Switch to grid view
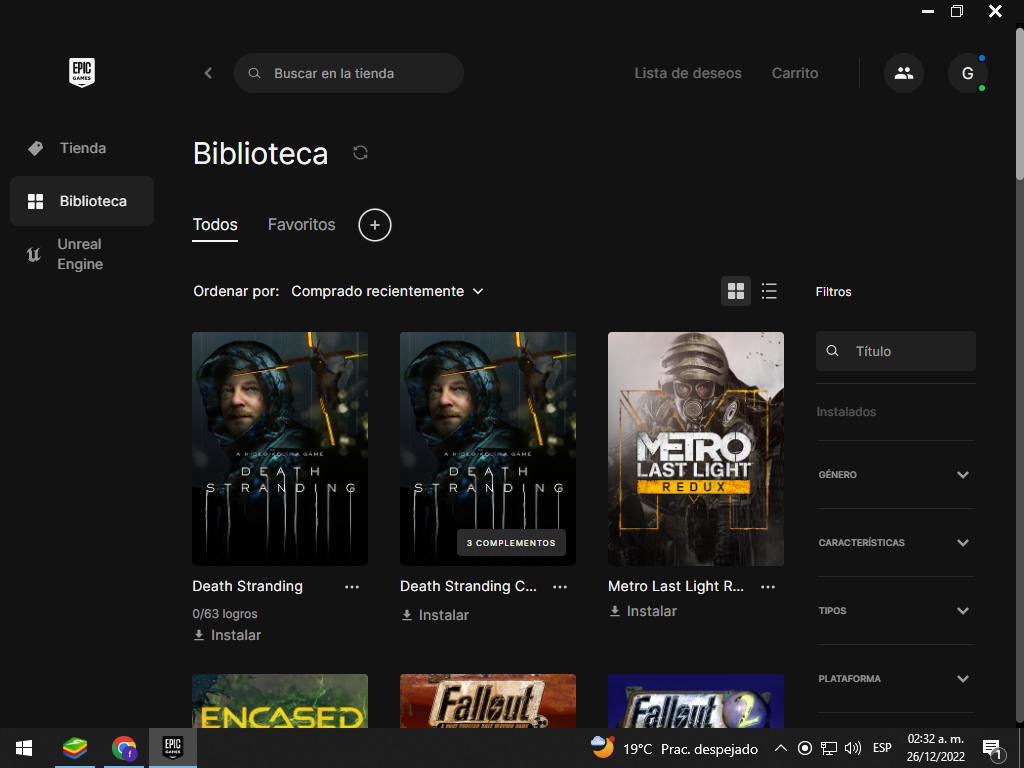 pos(736,291)
